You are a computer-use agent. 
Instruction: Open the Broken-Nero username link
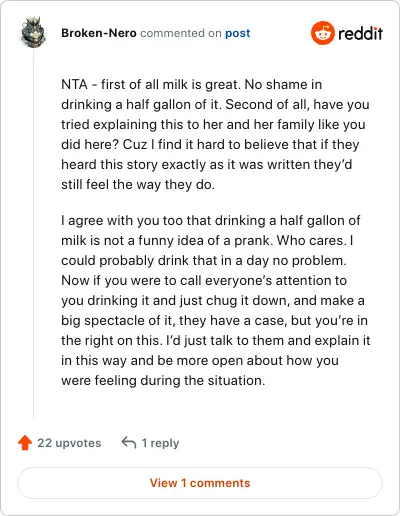(x=99, y=33)
